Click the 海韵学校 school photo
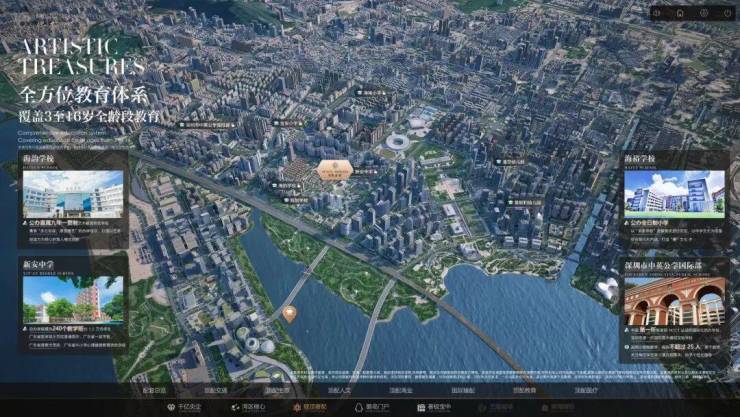This screenshot has height=417, width=740. (73, 194)
